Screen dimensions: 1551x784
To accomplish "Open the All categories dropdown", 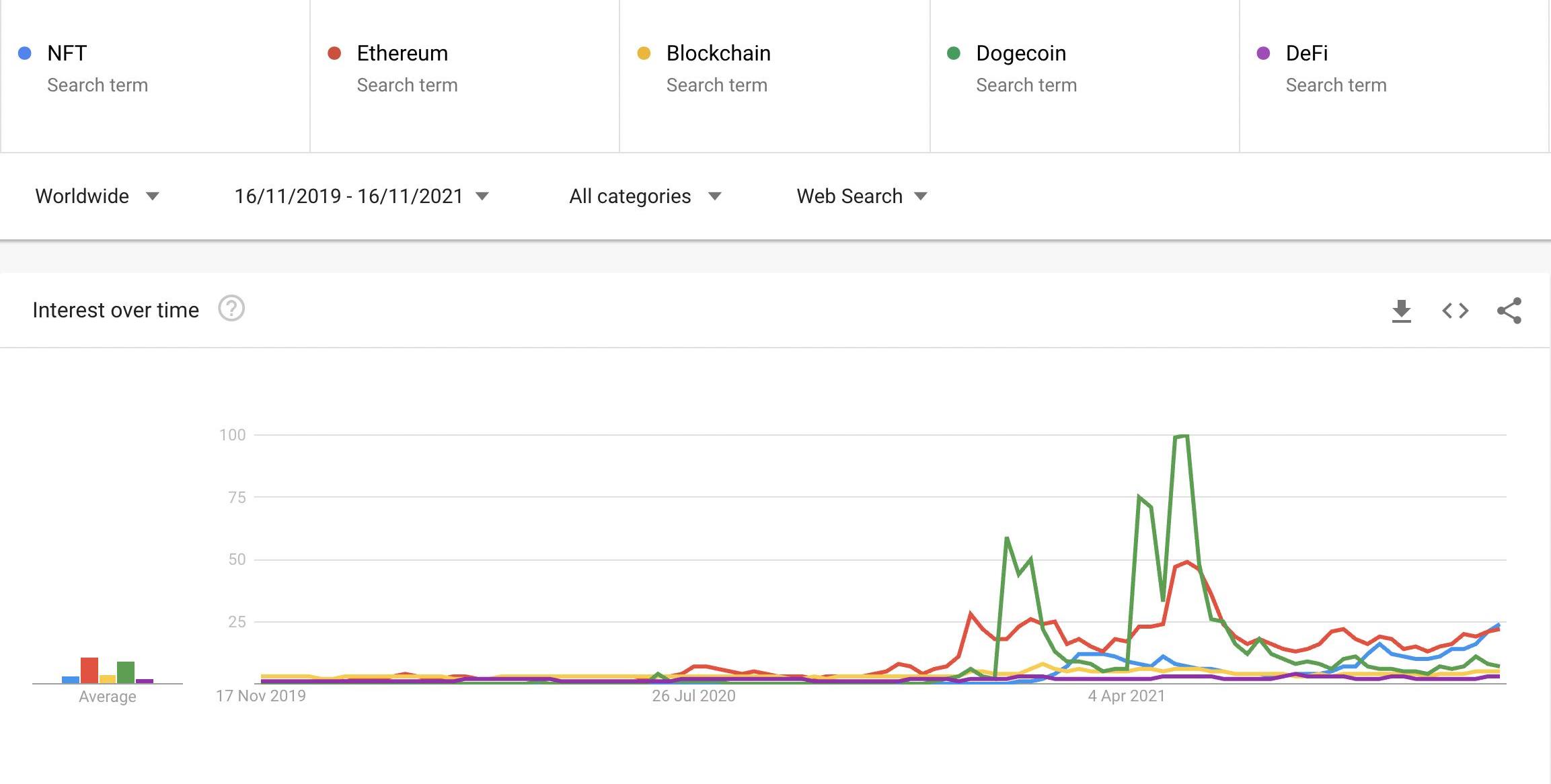I will click(644, 196).
